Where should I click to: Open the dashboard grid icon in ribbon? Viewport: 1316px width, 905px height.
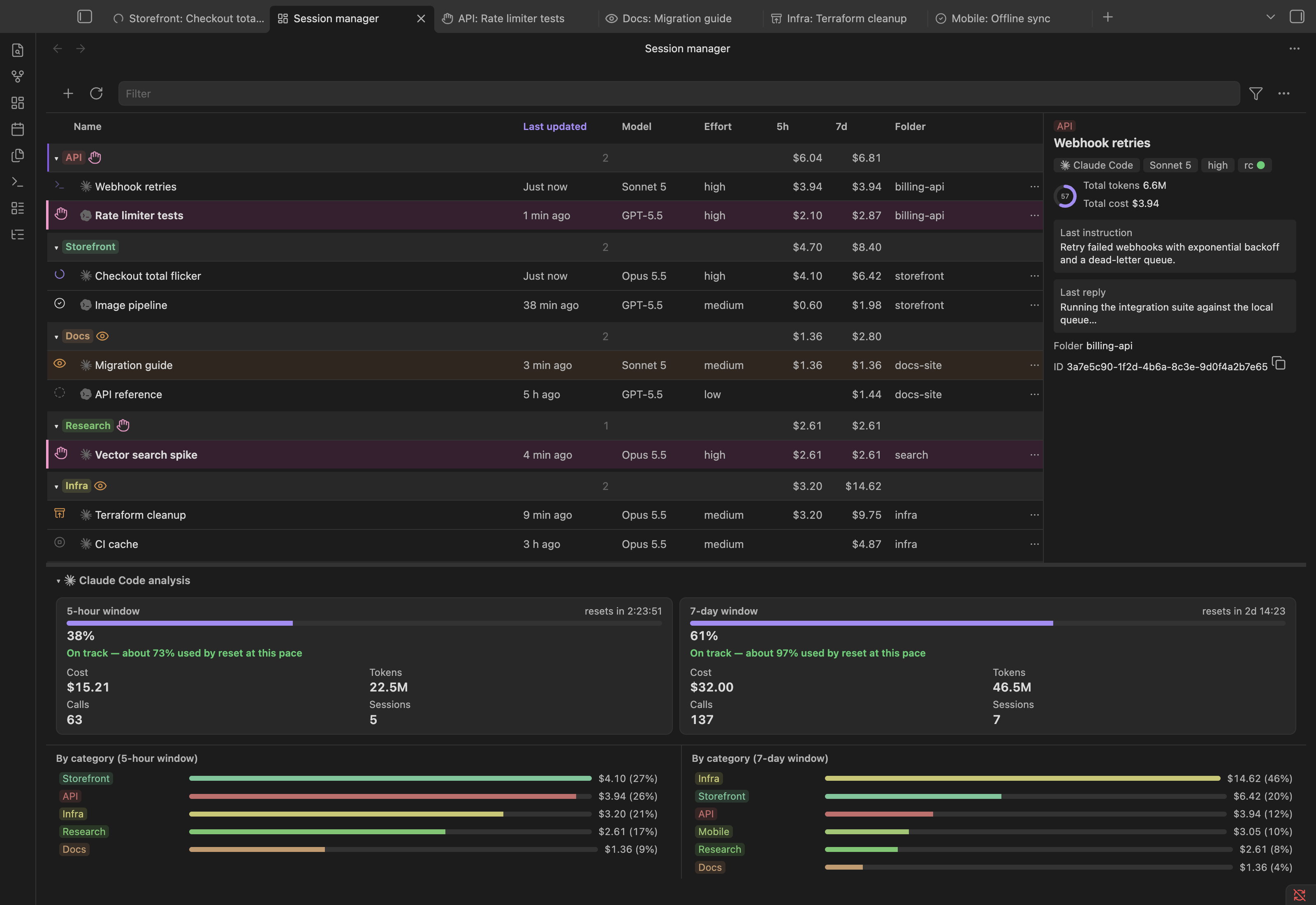coord(18,102)
